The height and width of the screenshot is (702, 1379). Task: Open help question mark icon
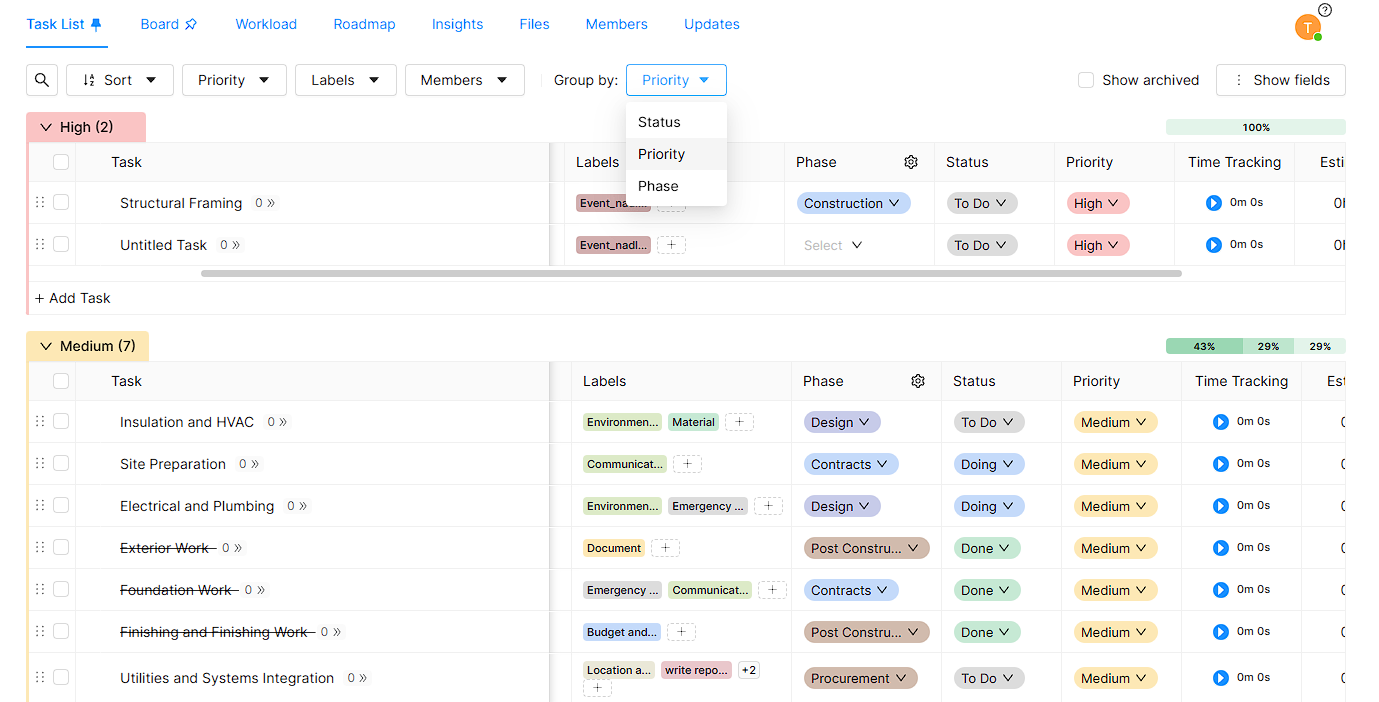pos(1325,10)
